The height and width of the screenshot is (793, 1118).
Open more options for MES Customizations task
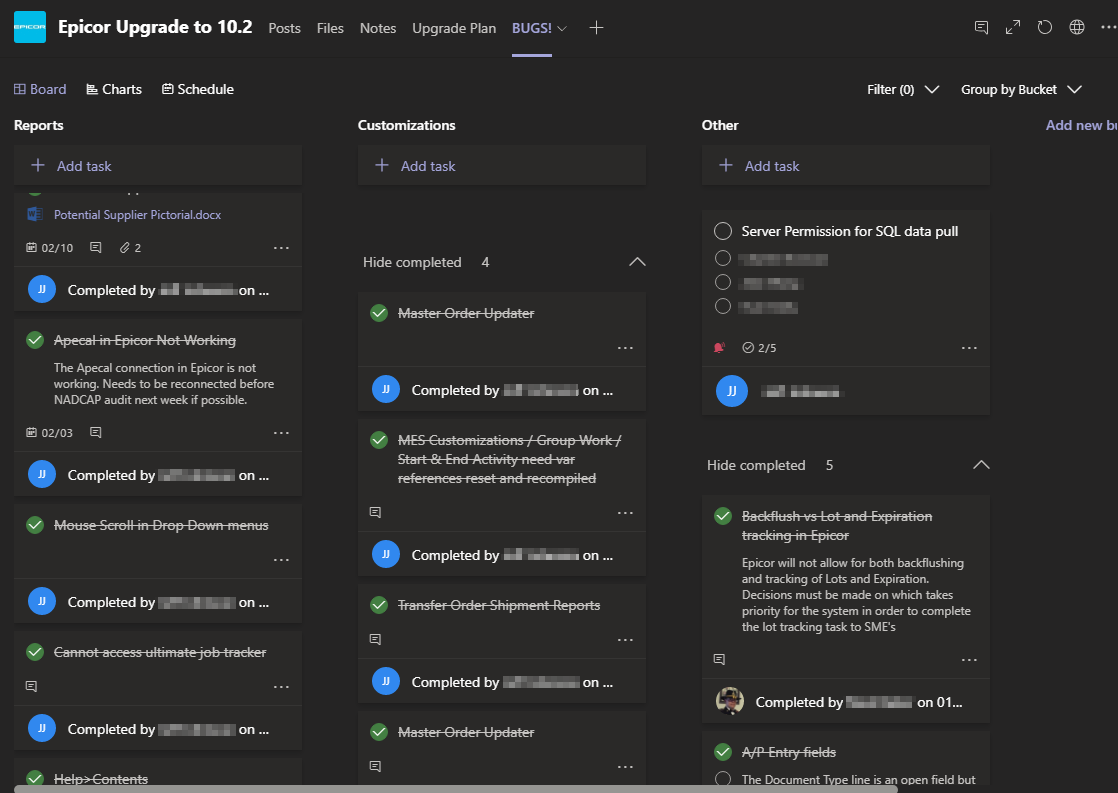tap(625, 513)
